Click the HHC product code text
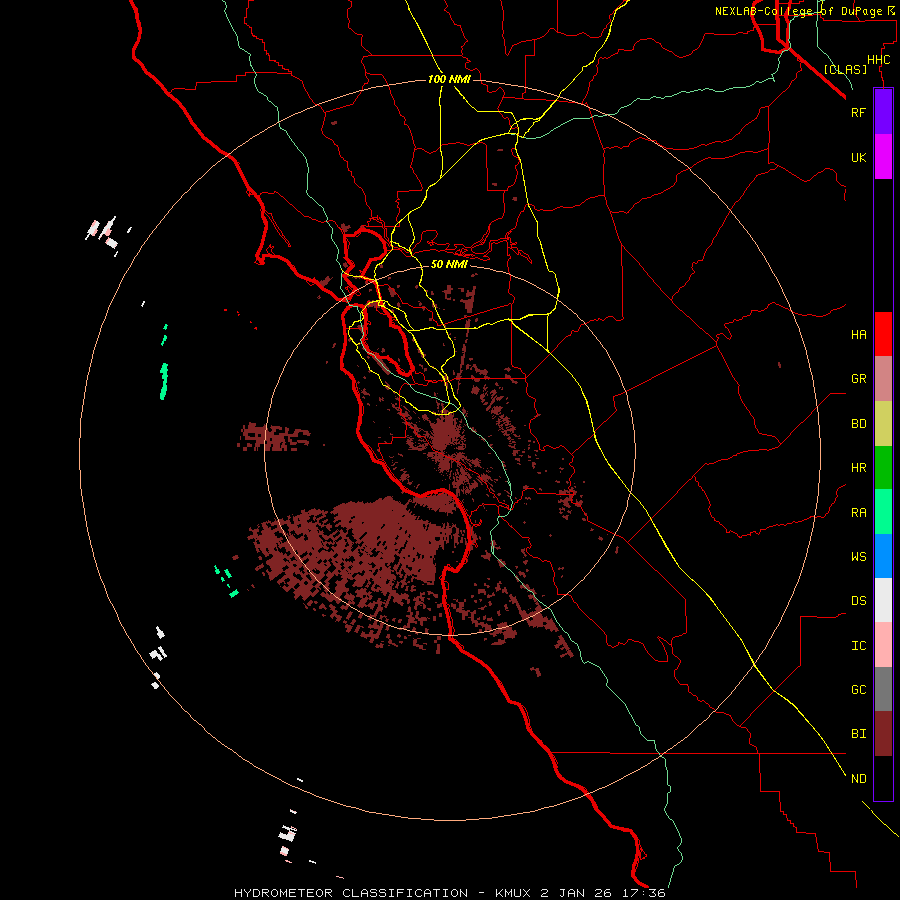The image size is (900, 900). [x=878, y=60]
